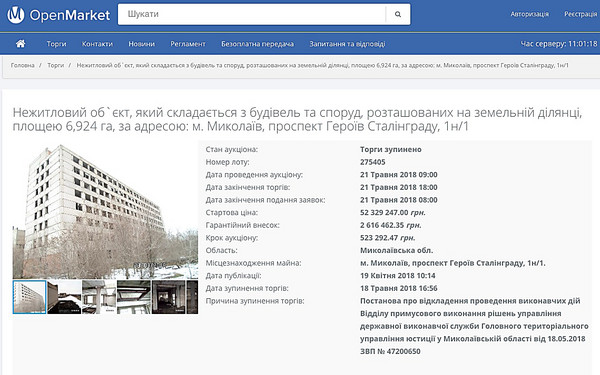
Task: Focus the 'Шукати' search field
Action: click(x=252, y=14)
